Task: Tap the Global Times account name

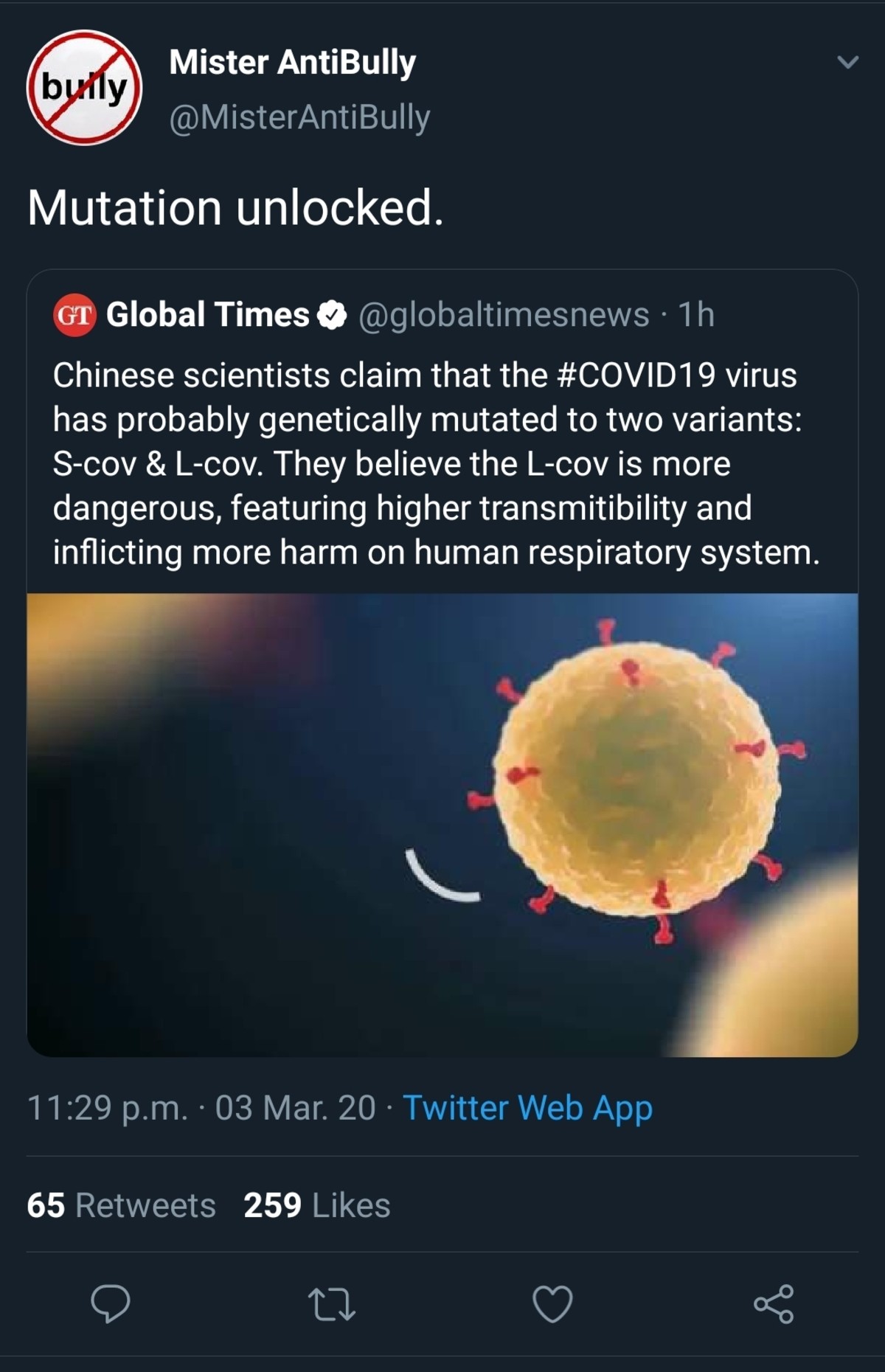Action: click(x=207, y=315)
